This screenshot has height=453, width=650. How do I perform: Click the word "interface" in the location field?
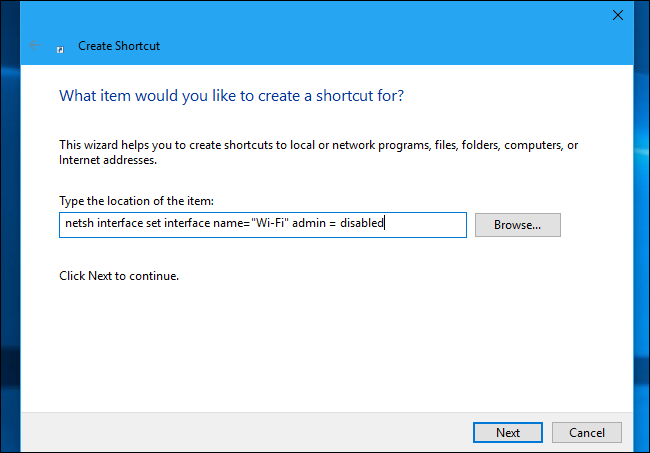click(x=119, y=225)
